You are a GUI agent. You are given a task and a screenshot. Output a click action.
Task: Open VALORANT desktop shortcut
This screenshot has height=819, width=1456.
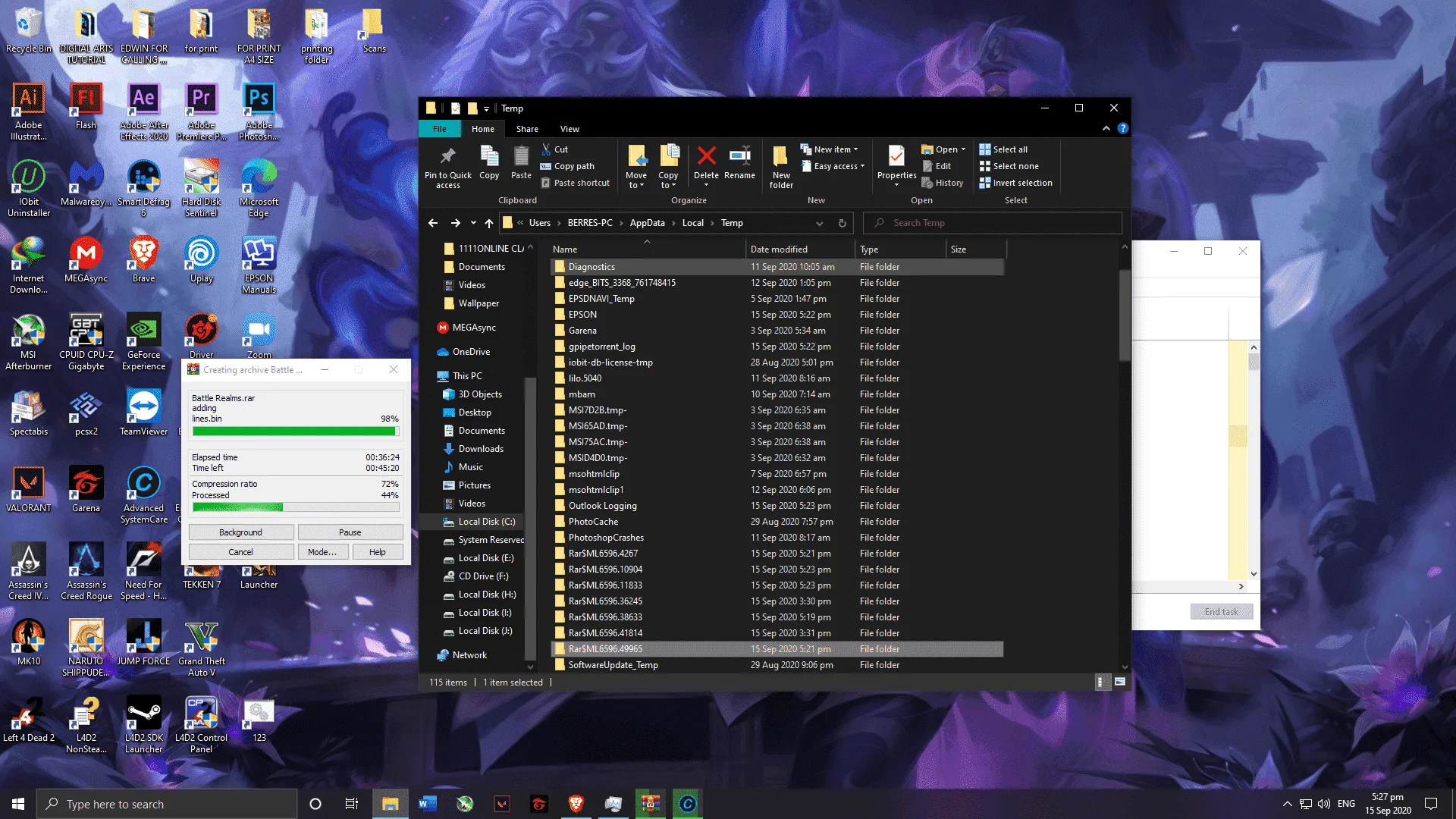tap(29, 489)
